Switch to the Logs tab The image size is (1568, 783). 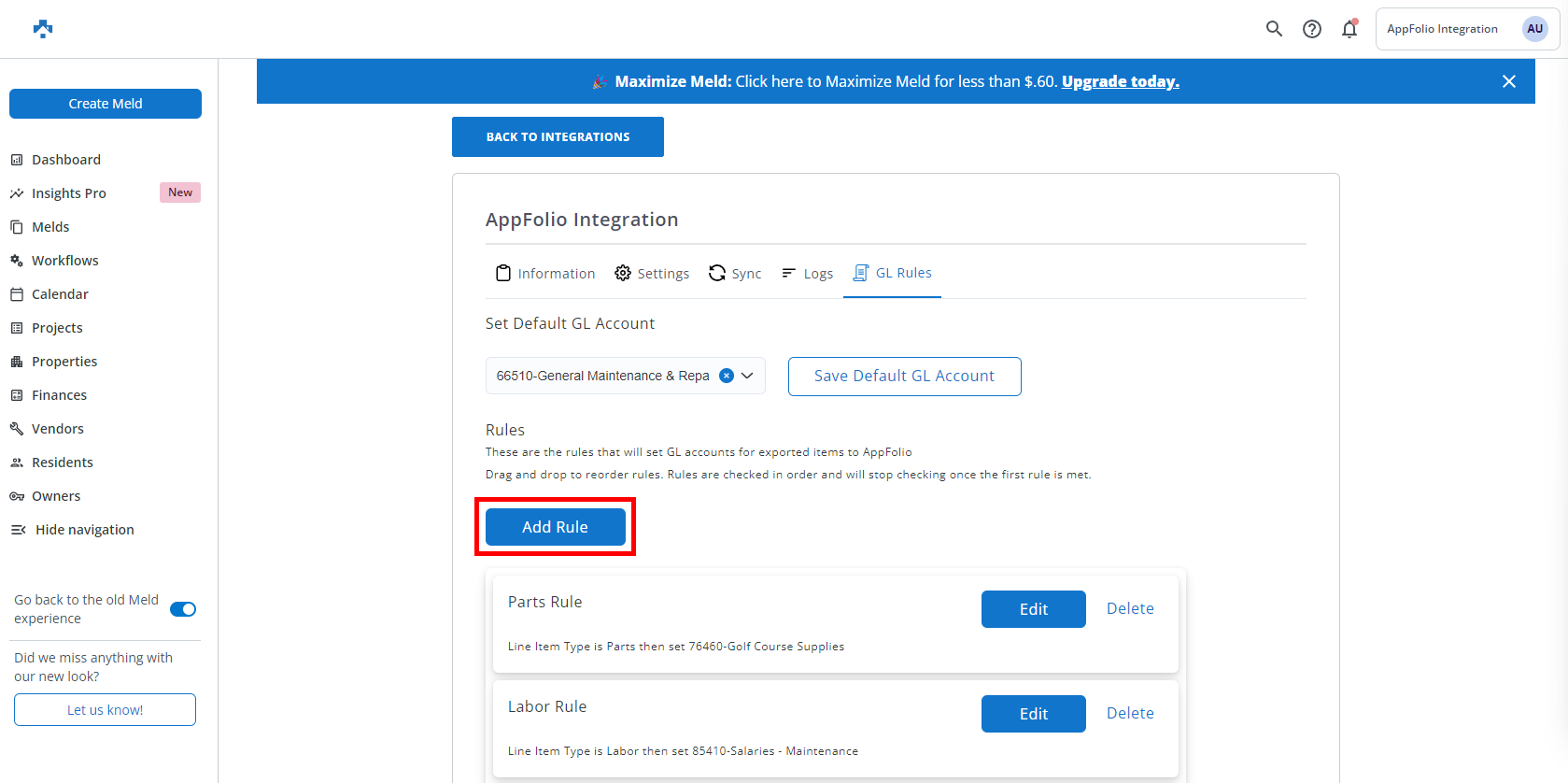click(x=808, y=273)
